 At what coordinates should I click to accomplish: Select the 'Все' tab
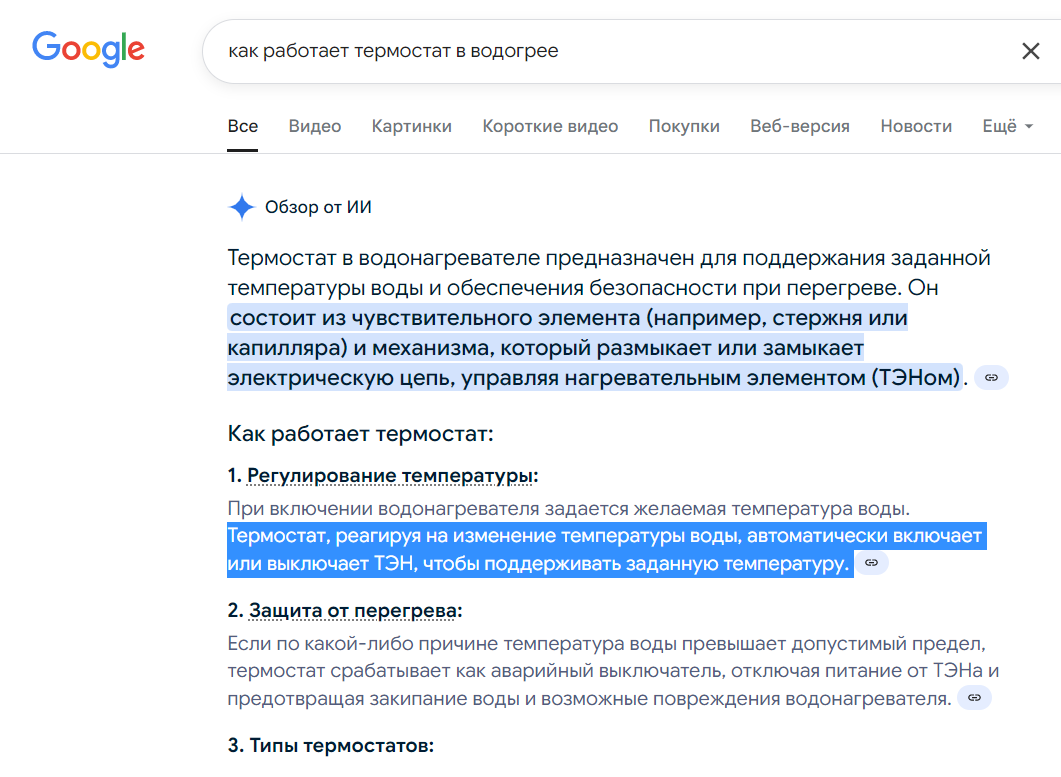click(242, 127)
